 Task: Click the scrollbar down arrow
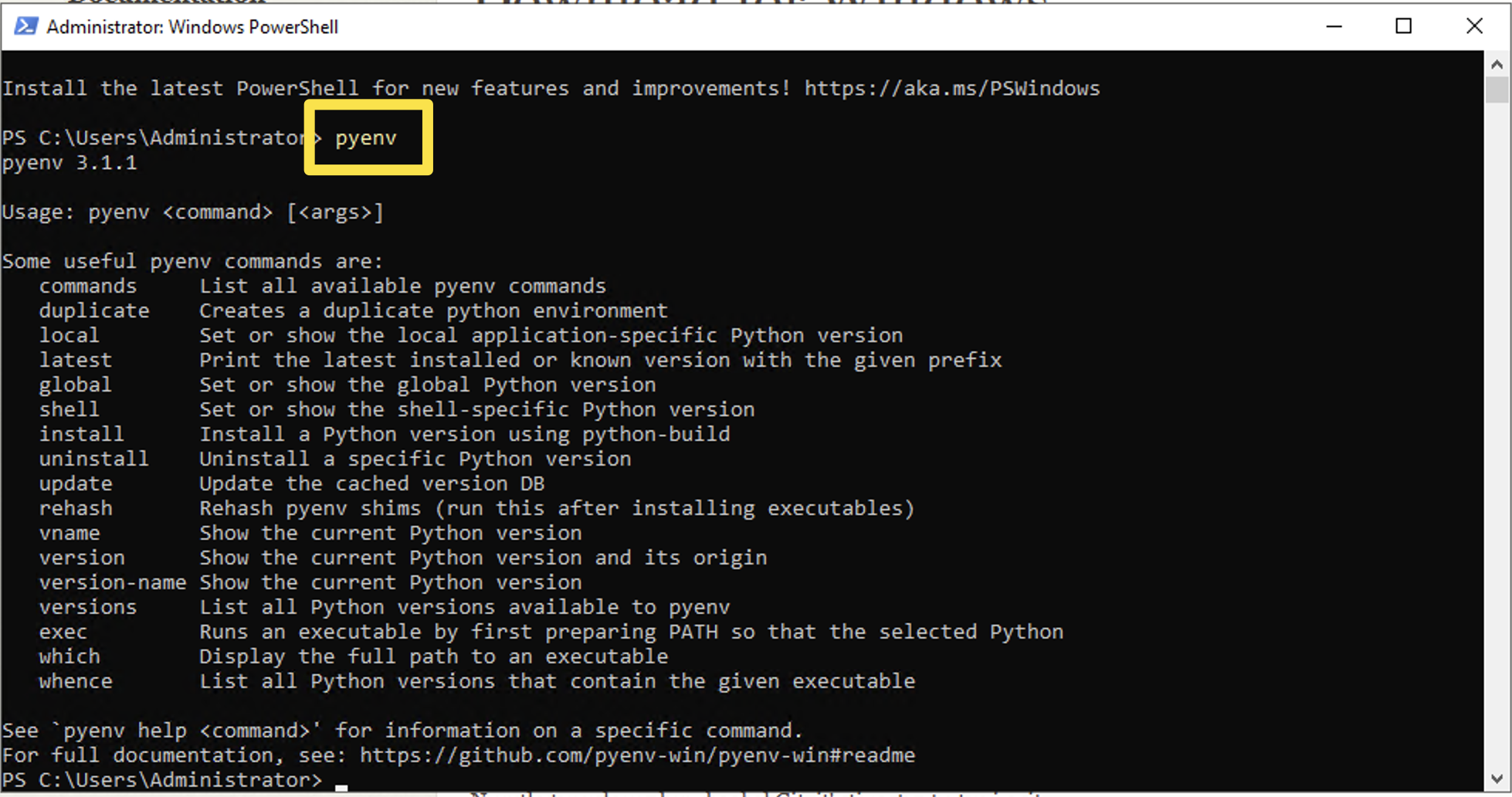1497,779
